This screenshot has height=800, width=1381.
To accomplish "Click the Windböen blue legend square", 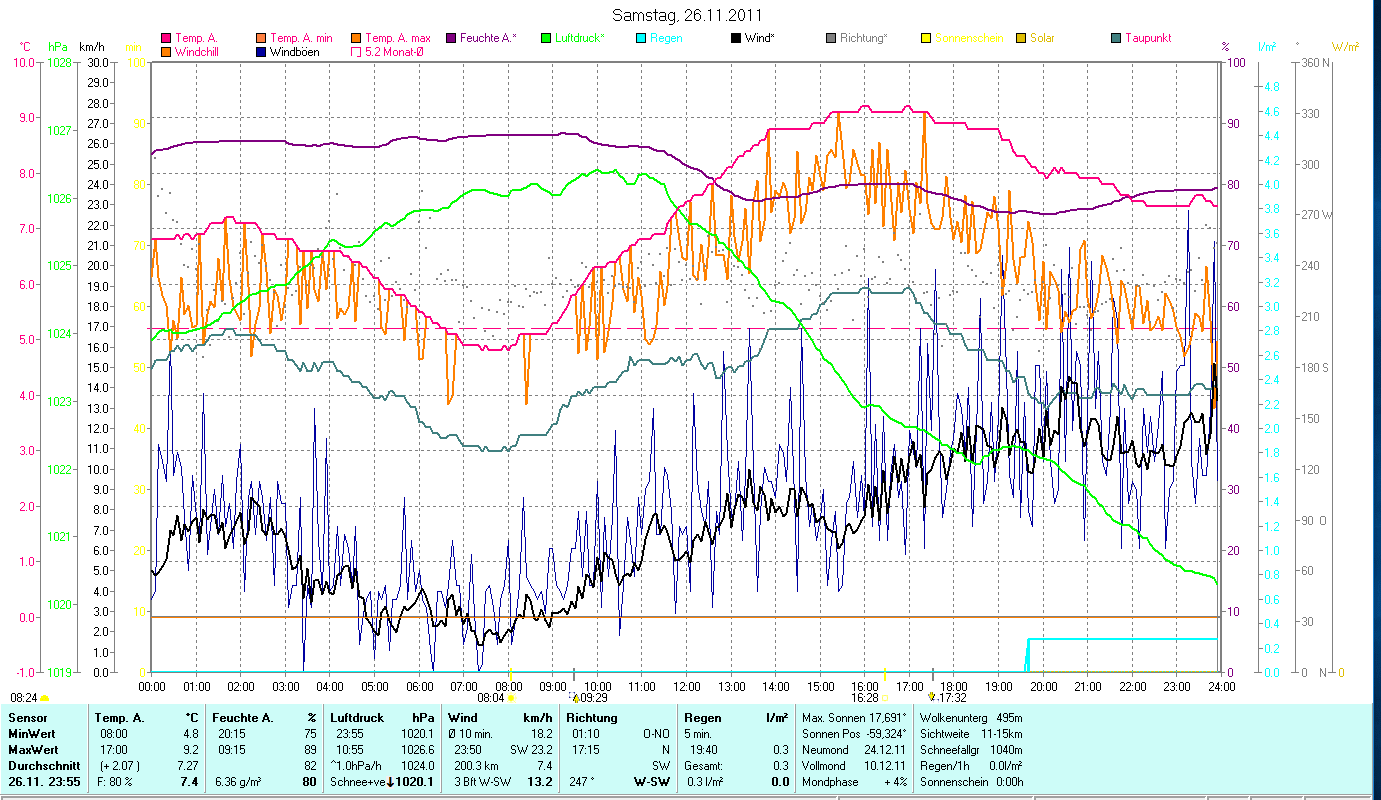I will point(261,51).
